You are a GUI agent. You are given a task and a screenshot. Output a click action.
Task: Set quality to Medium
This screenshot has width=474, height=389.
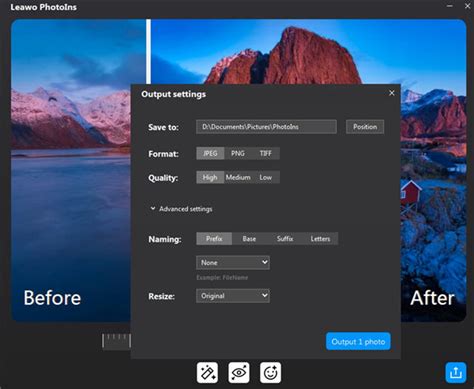click(238, 177)
